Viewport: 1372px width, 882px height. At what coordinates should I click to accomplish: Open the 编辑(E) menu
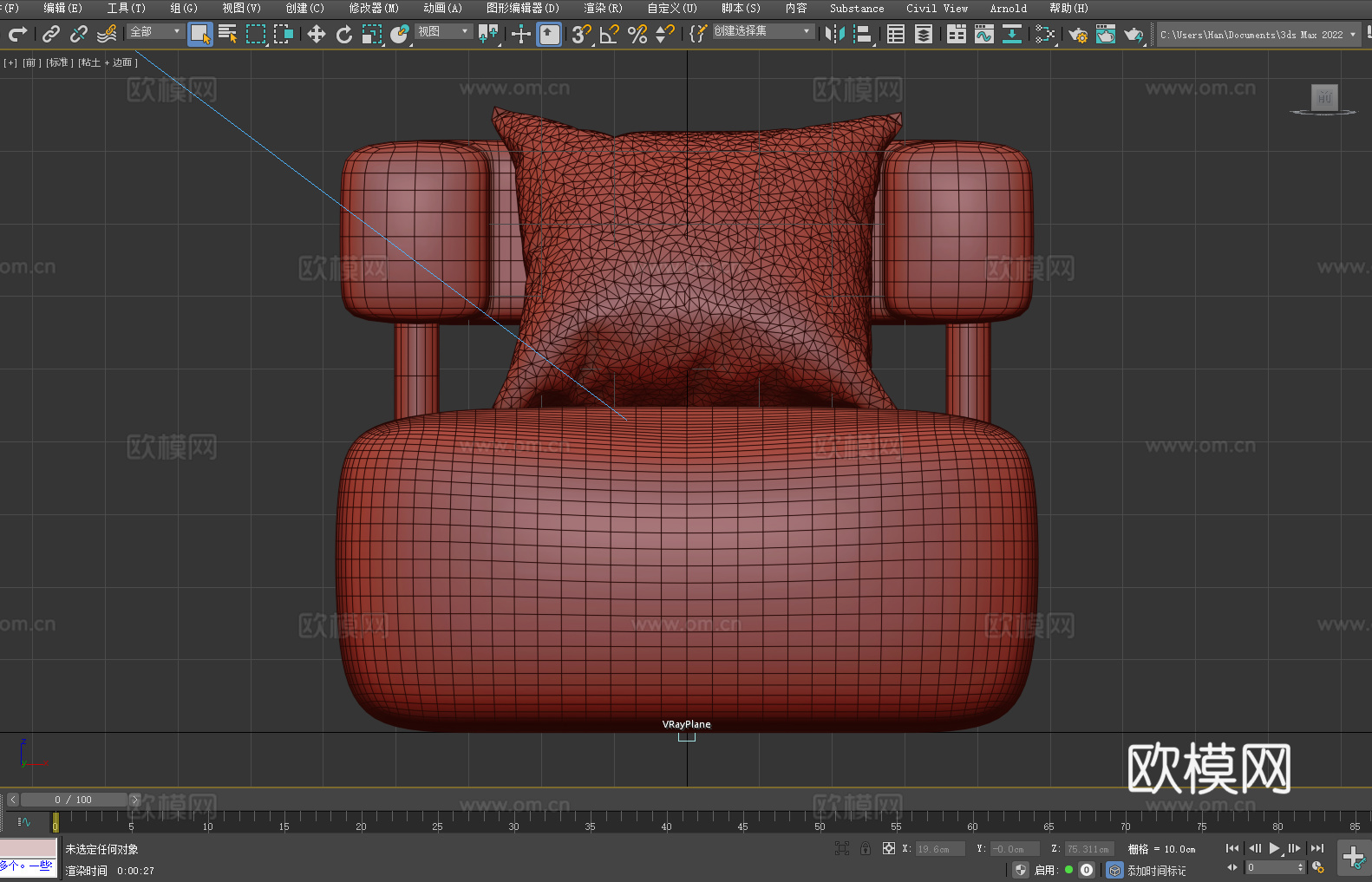pyautogui.click(x=62, y=8)
